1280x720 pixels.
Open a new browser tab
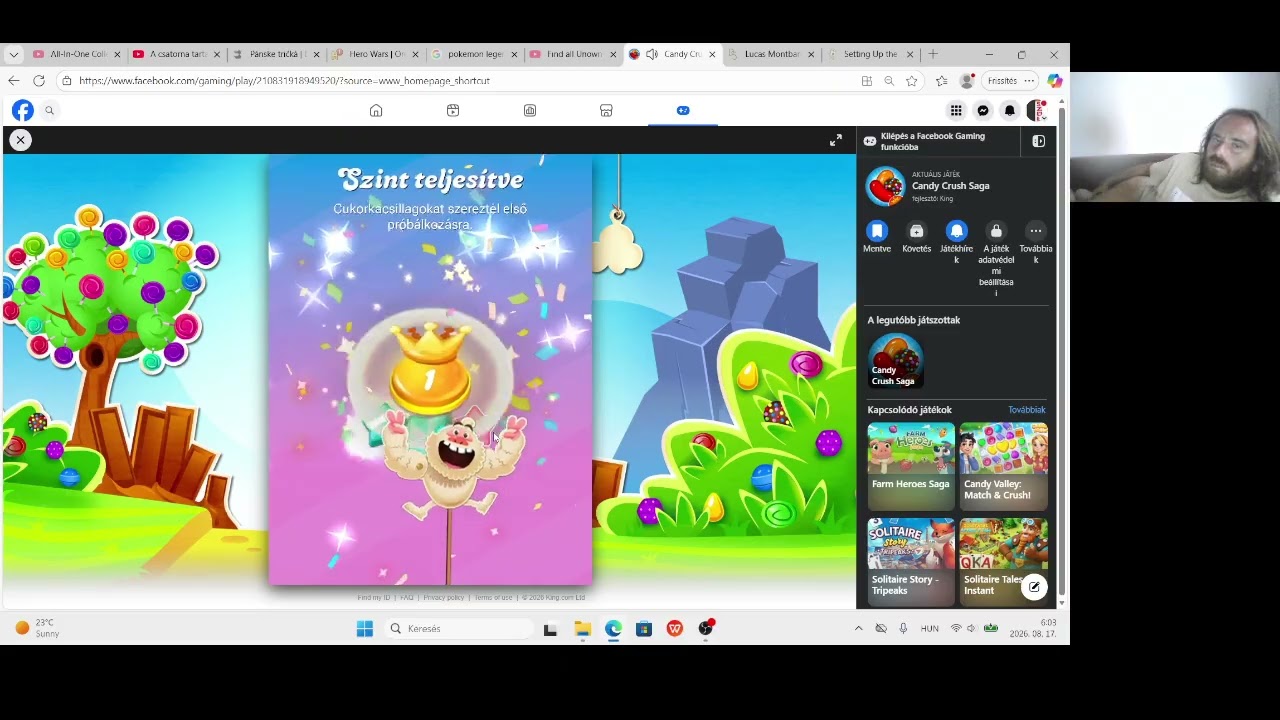[933, 54]
